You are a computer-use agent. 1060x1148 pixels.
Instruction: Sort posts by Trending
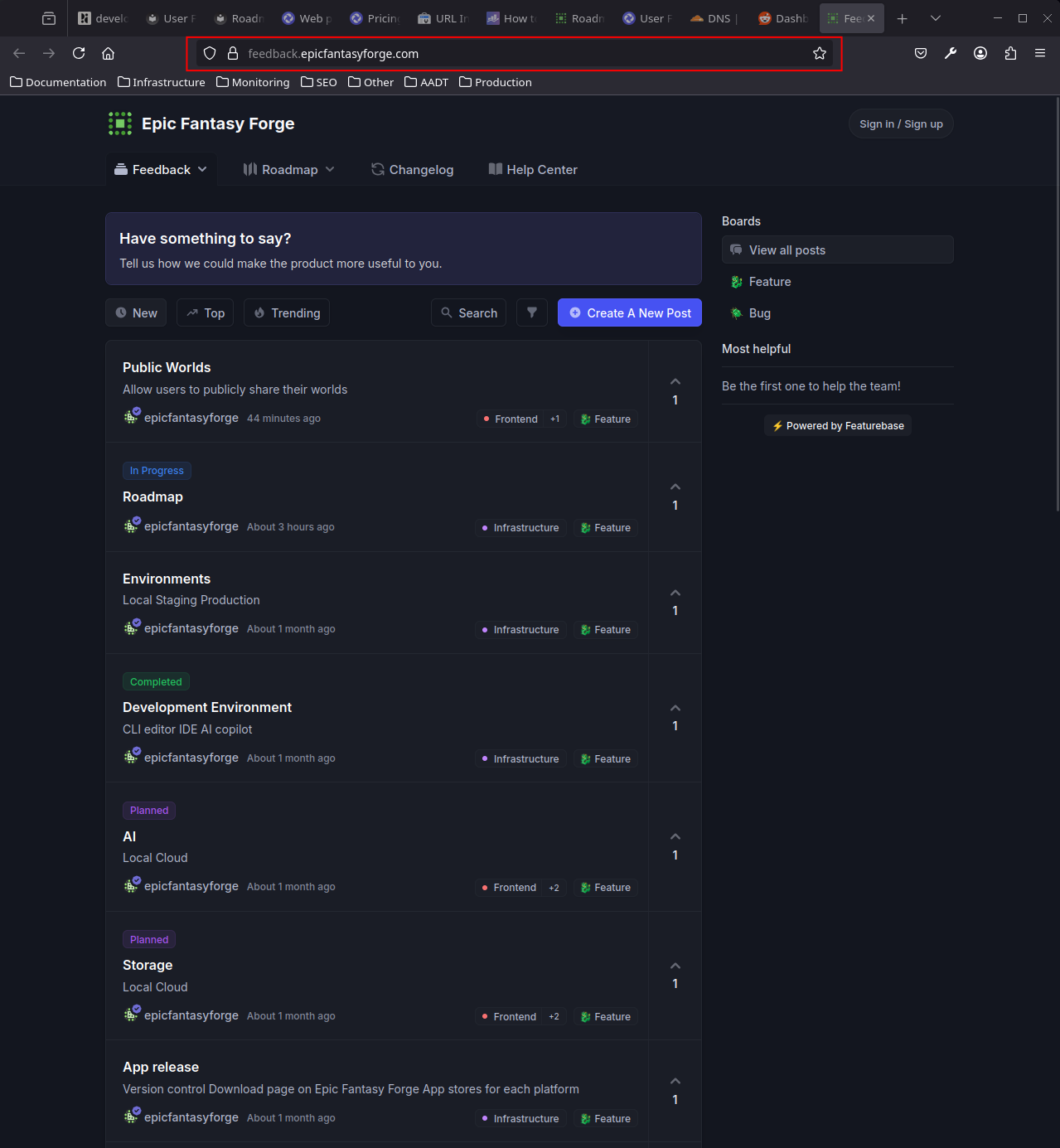coord(287,312)
